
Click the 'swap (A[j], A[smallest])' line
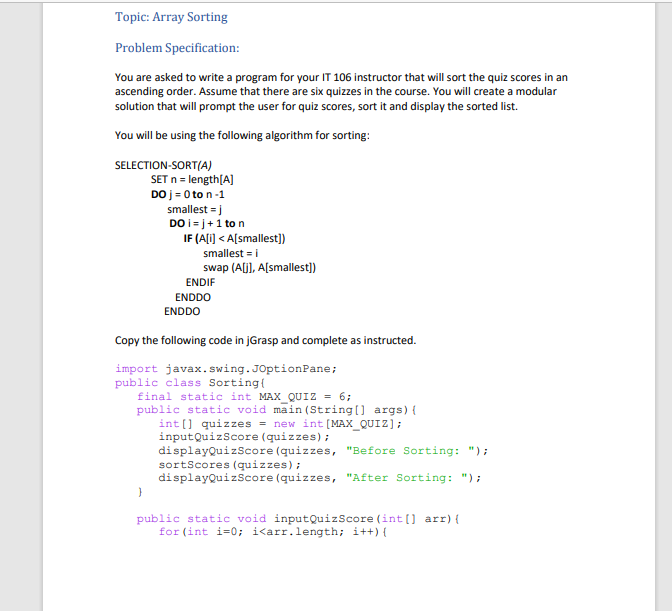coord(259,268)
